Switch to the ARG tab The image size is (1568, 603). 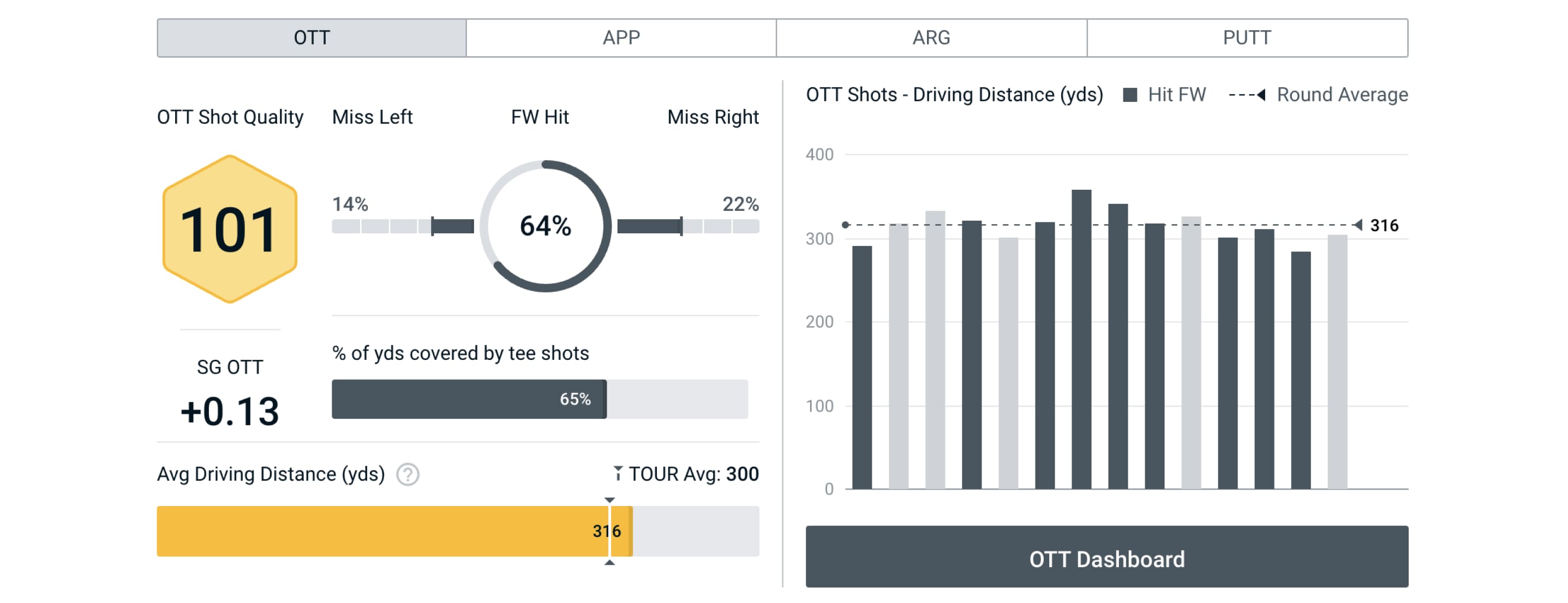pyautogui.click(x=931, y=38)
